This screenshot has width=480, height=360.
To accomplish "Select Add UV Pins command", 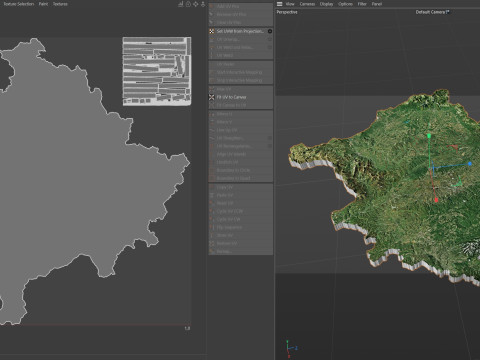I will pos(241,7).
